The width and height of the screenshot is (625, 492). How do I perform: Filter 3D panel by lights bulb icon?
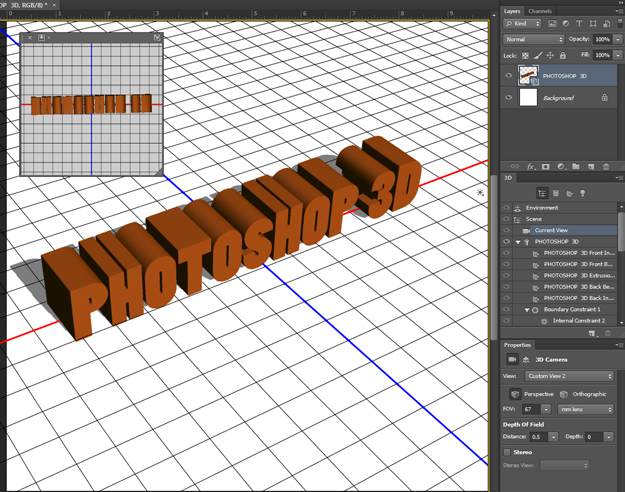[x=583, y=193]
